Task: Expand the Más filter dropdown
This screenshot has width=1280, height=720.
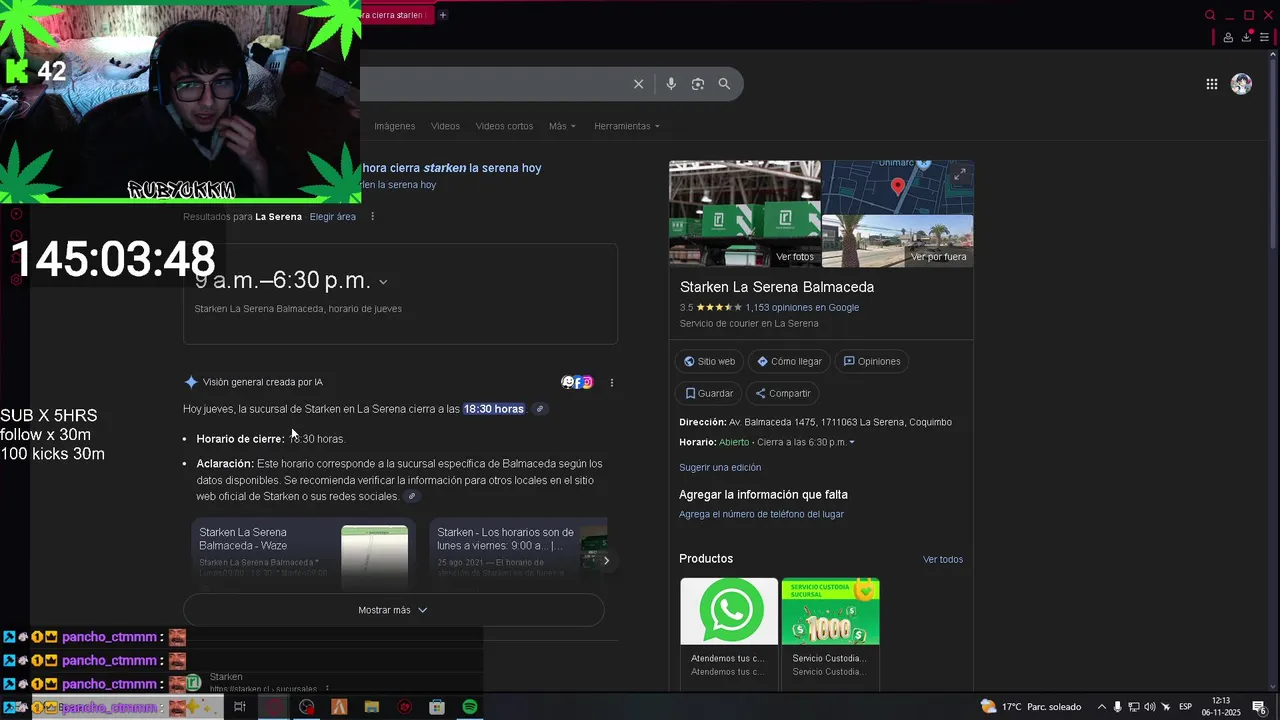Action: pos(563,126)
